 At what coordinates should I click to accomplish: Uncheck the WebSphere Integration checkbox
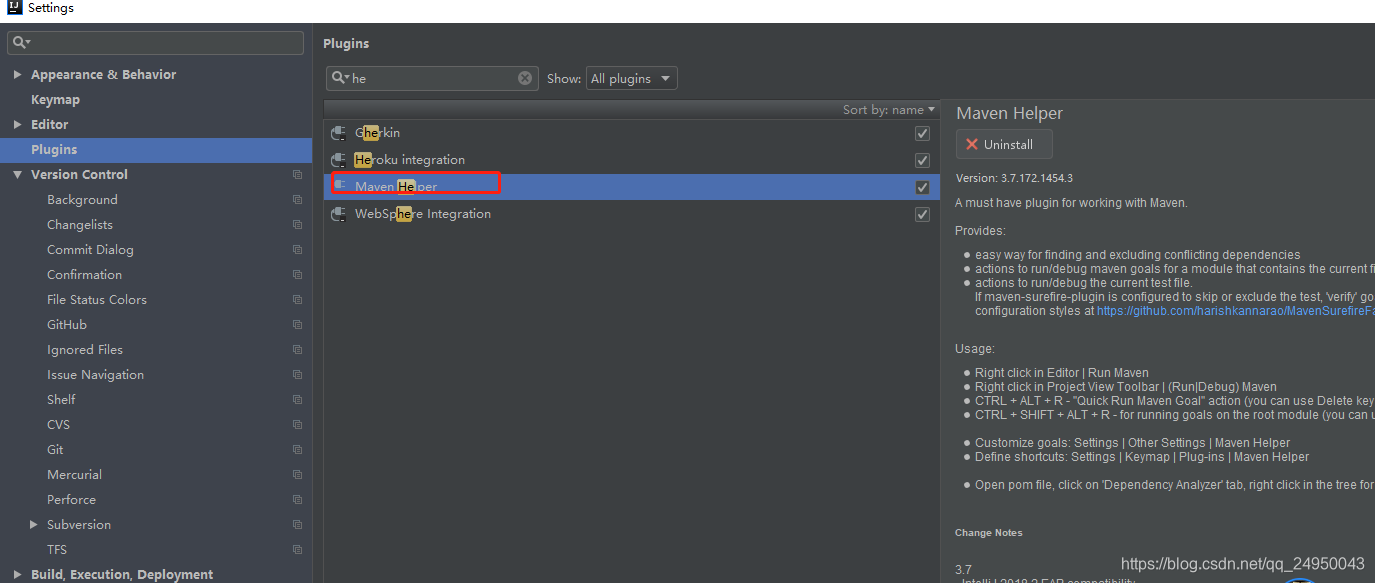tap(921, 214)
